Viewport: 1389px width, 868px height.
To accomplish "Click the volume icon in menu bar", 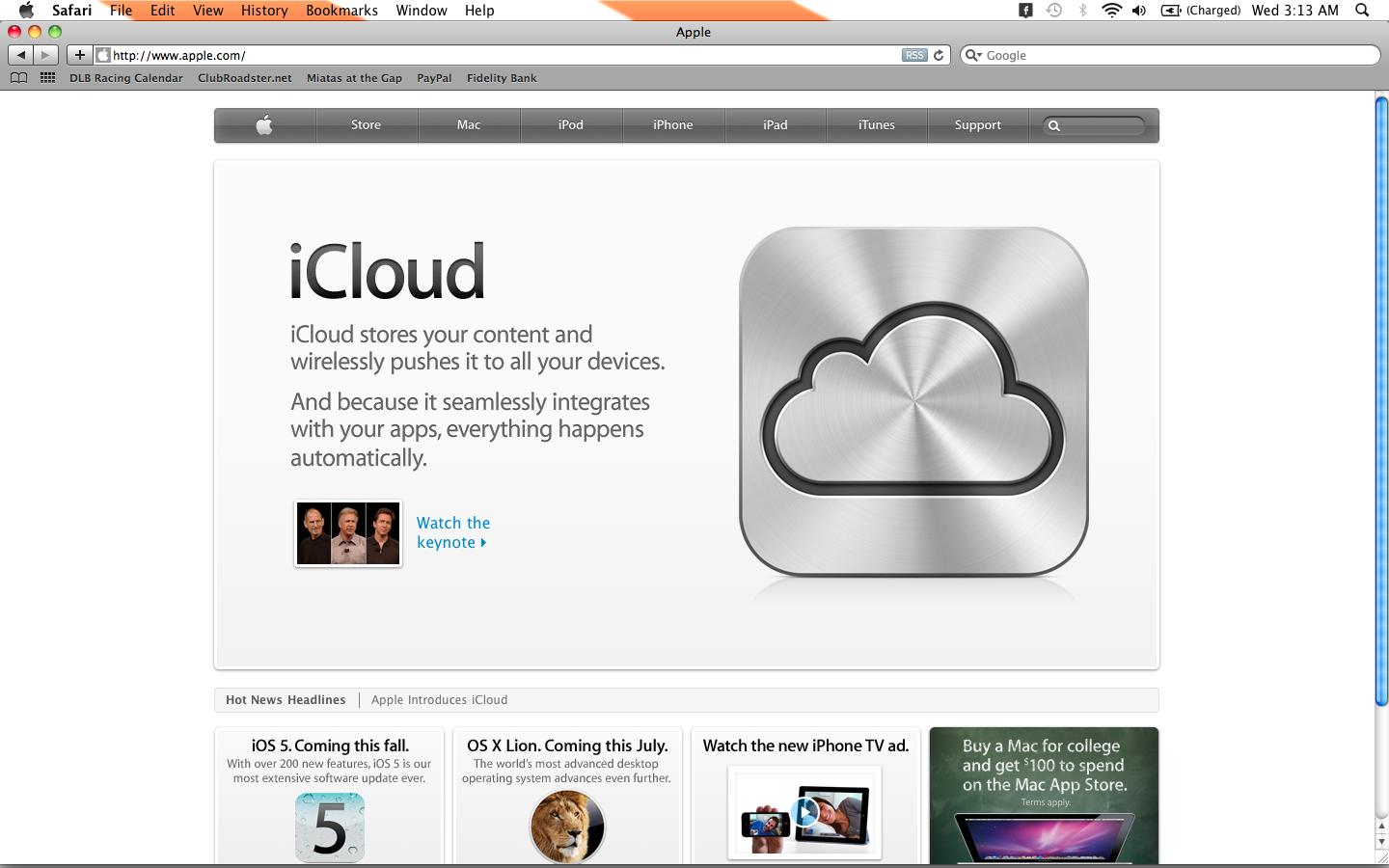I will 1139,10.
